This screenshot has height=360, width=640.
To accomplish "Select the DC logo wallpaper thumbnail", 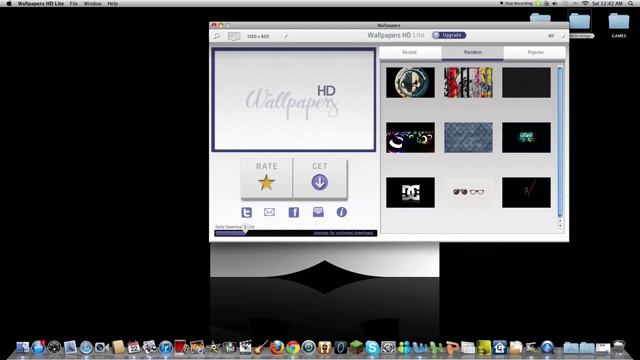I will (x=410, y=192).
